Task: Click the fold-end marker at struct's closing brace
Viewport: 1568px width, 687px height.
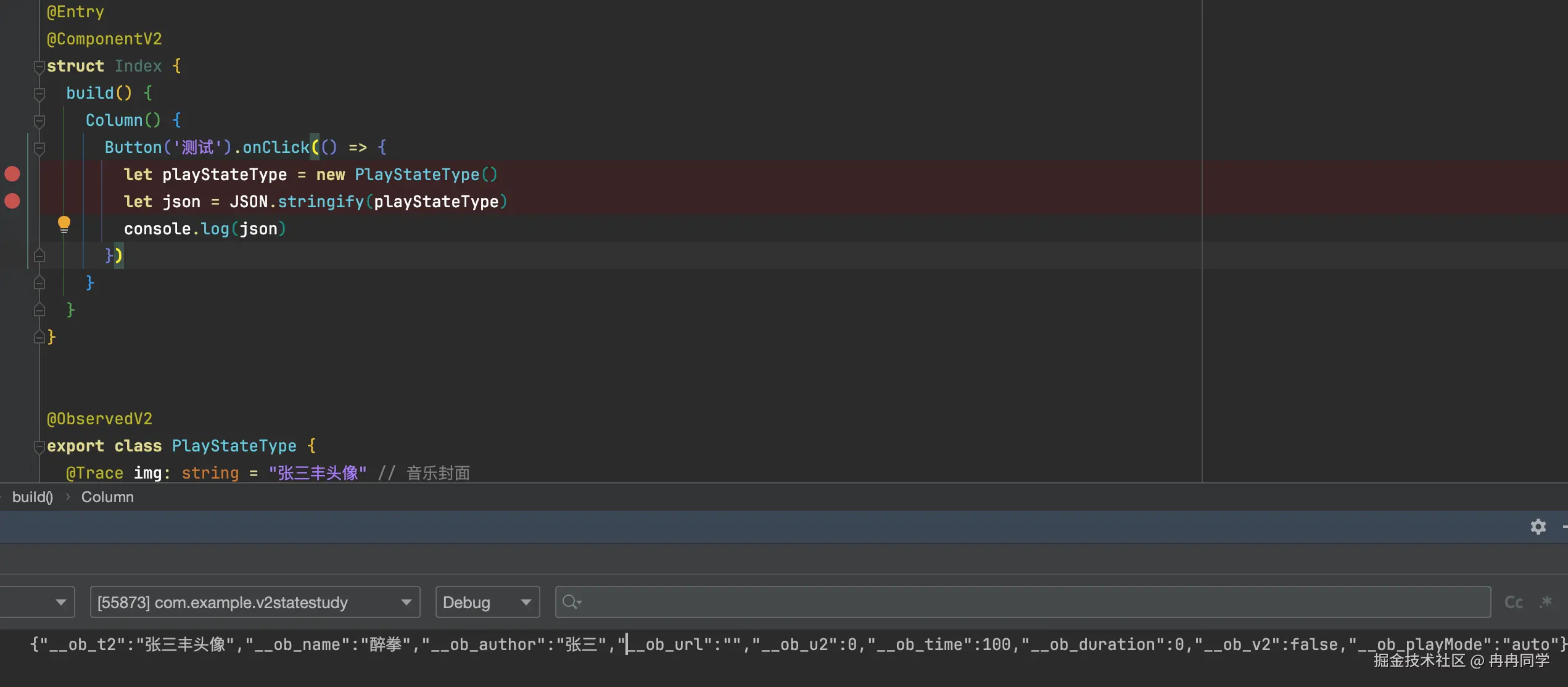Action: click(x=39, y=337)
